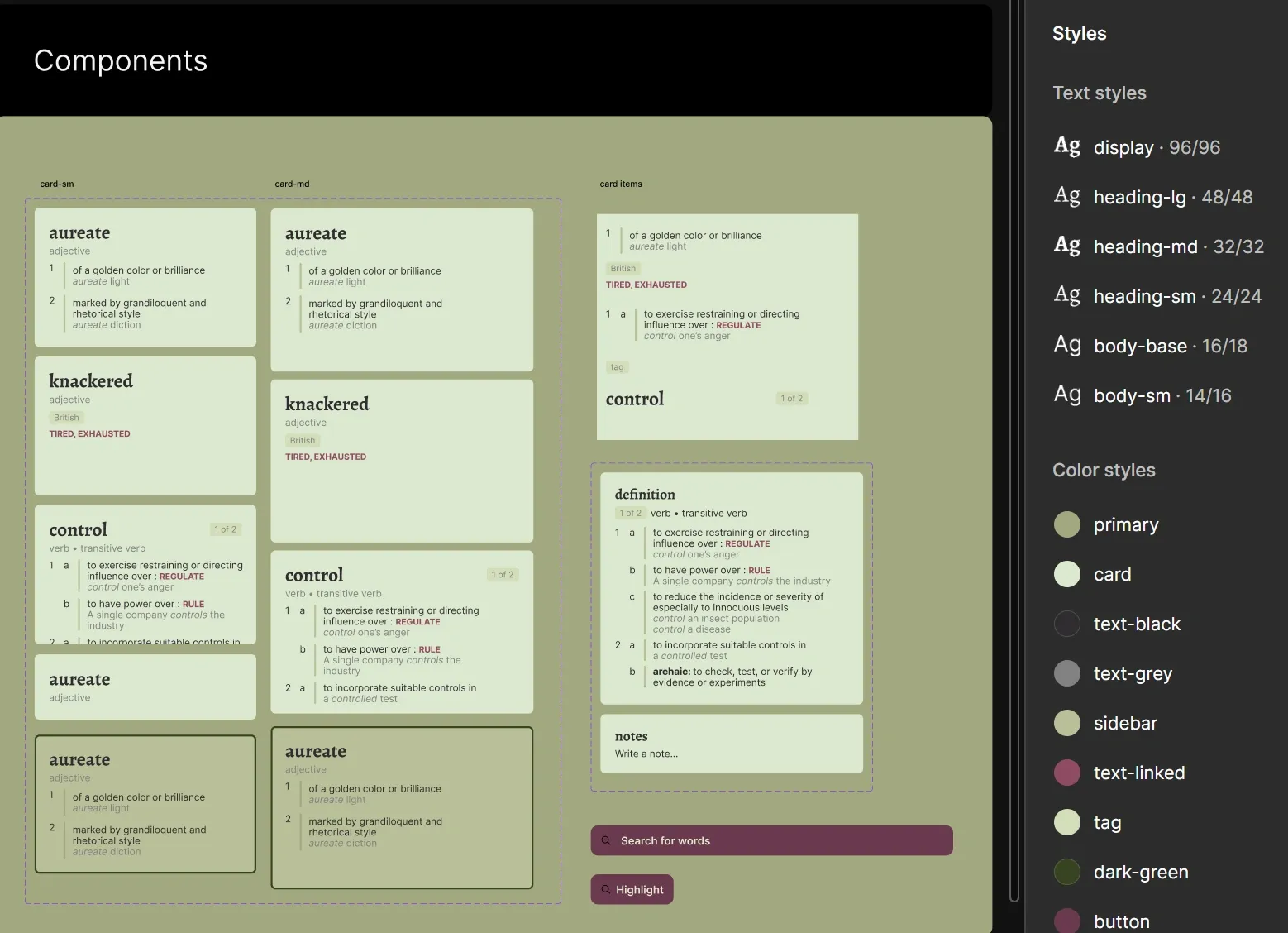
Task: Click the Highlight button
Action: pos(632,890)
